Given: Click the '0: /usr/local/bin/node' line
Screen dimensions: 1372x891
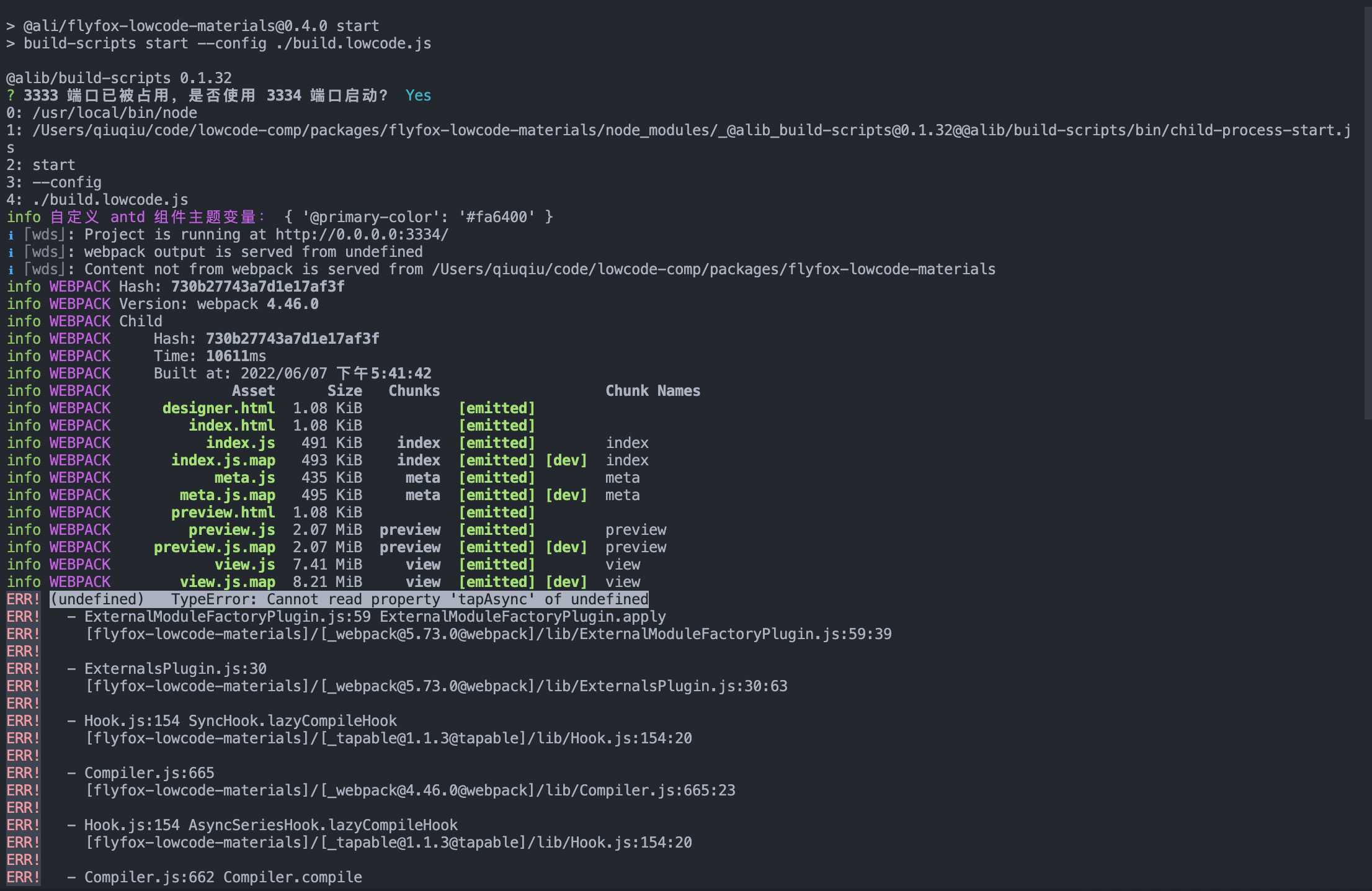Looking at the screenshot, I should (x=102, y=113).
